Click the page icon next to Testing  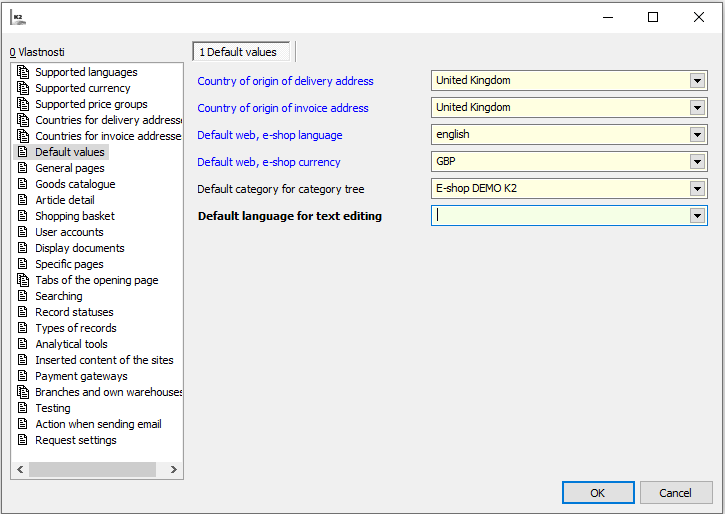tap(23, 408)
